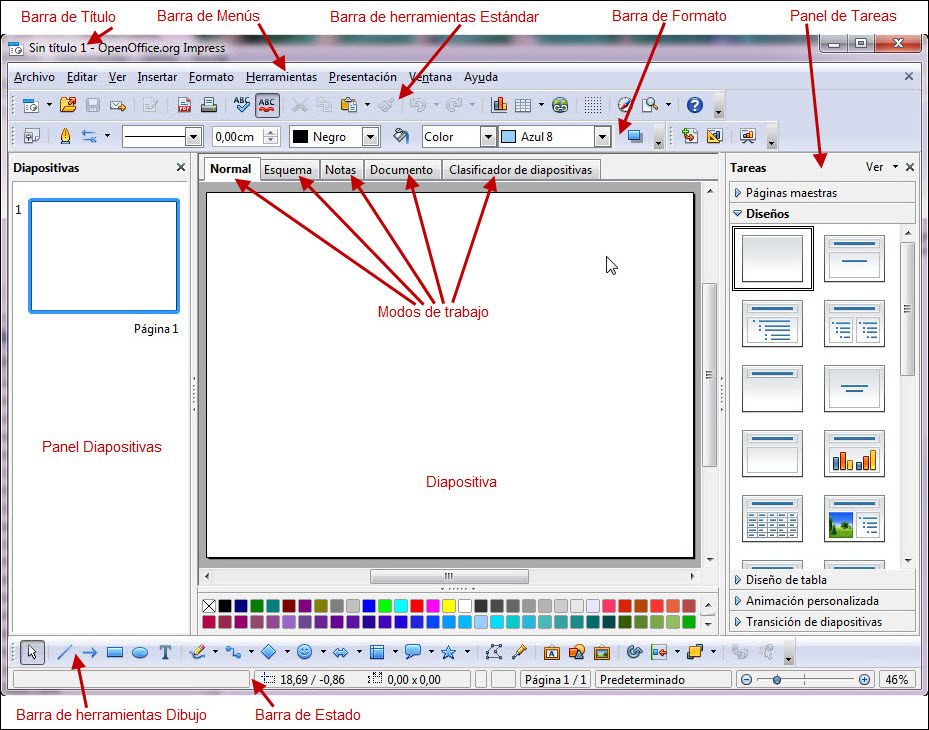Toggle the Shadow icon in format bar

click(x=635, y=136)
